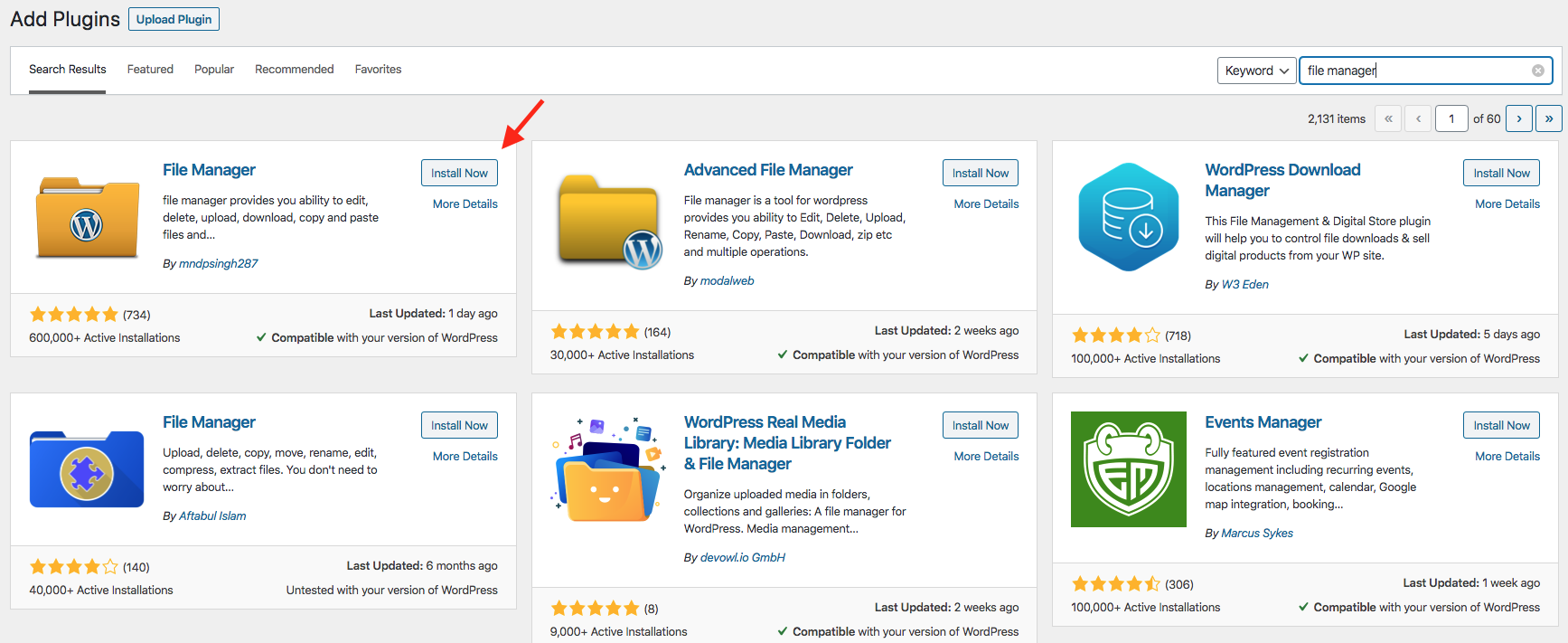Image resolution: width=1568 pixels, height=643 pixels.
Task: Jump to the last page of results
Action: pyautogui.click(x=1549, y=118)
